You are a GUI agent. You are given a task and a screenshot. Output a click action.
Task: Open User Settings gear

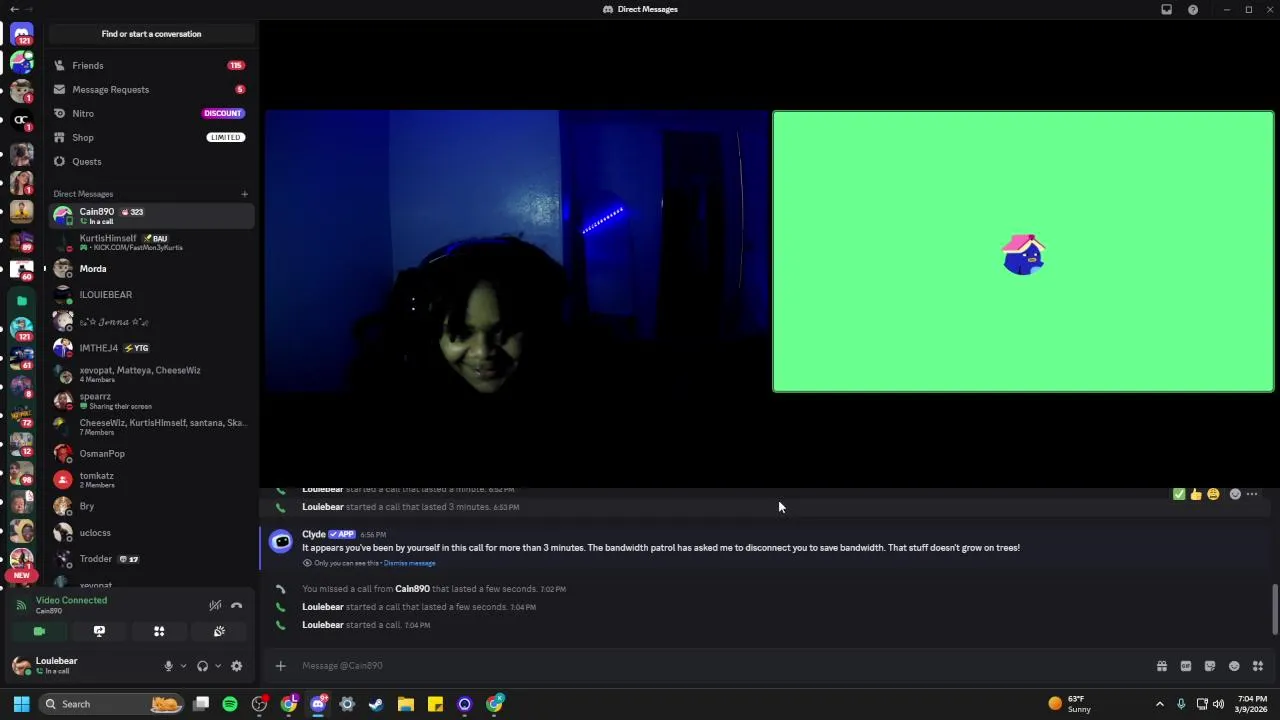pos(237,666)
